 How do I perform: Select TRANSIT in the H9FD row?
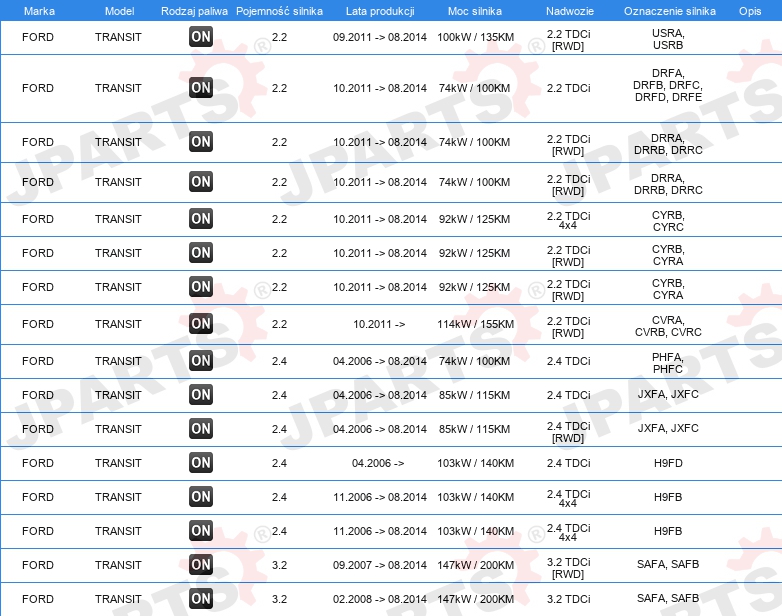pyautogui.click(x=118, y=463)
